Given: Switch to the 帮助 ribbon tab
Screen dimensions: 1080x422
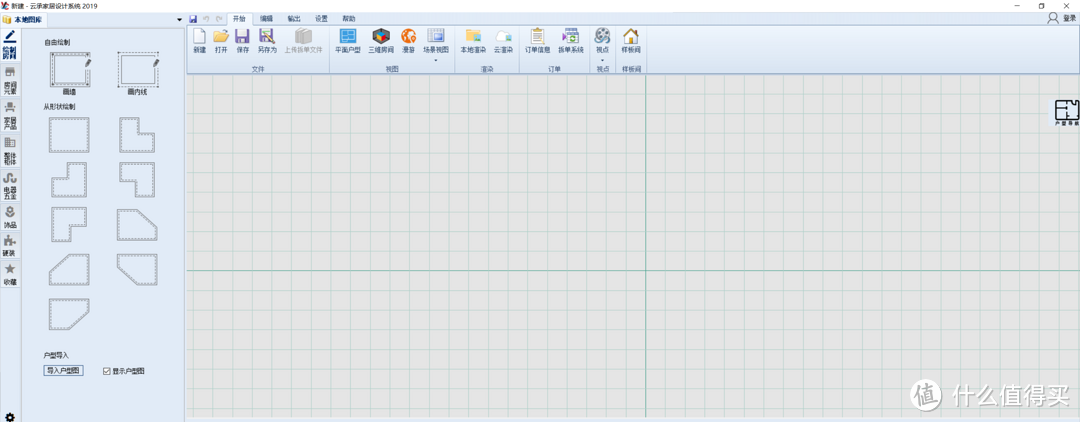Looking at the screenshot, I should click(349, 19).
